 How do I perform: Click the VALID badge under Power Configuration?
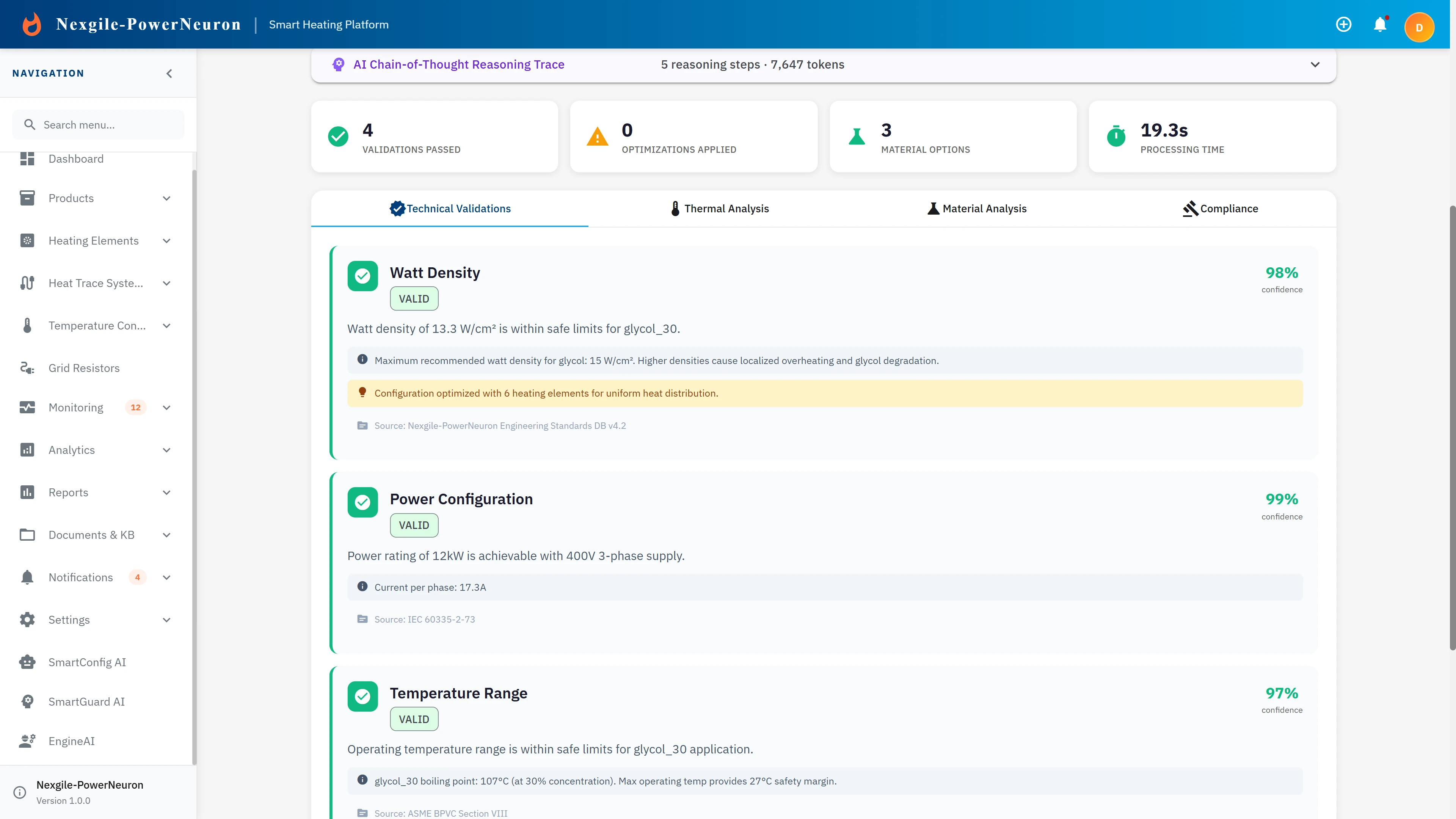(414, 525)
